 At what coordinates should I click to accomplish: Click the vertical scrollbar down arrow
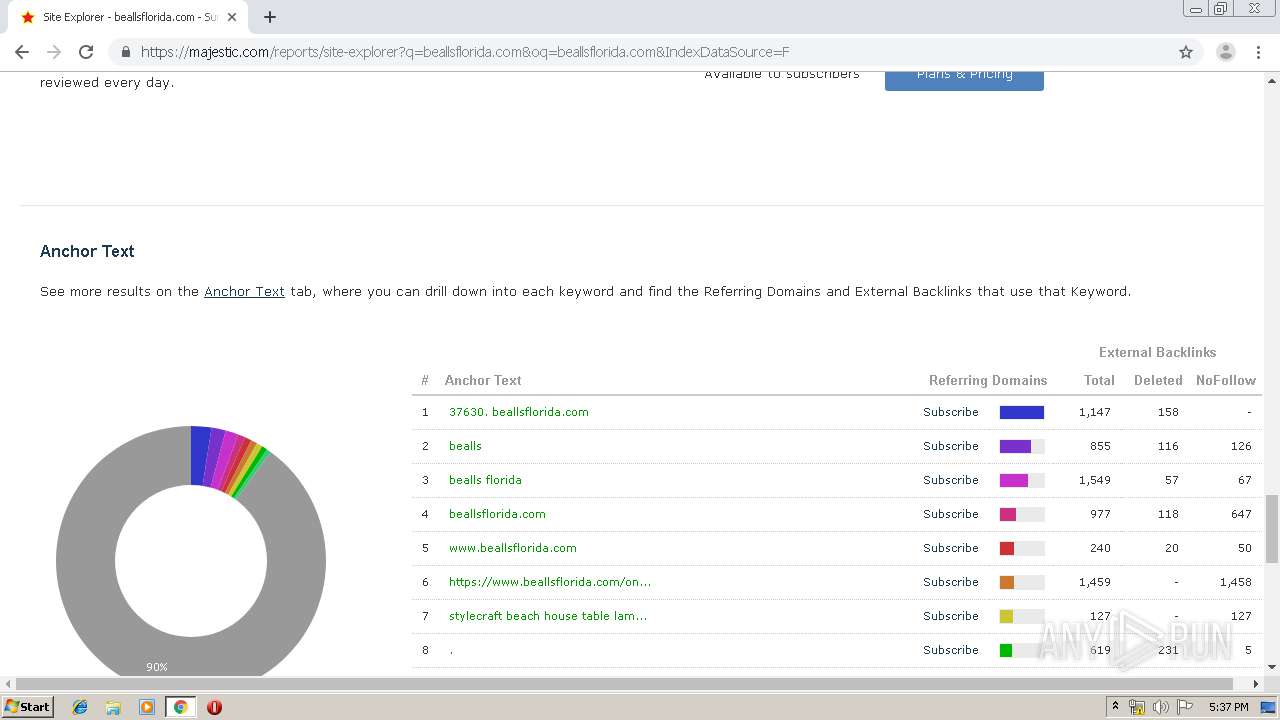coord(1272,667)
